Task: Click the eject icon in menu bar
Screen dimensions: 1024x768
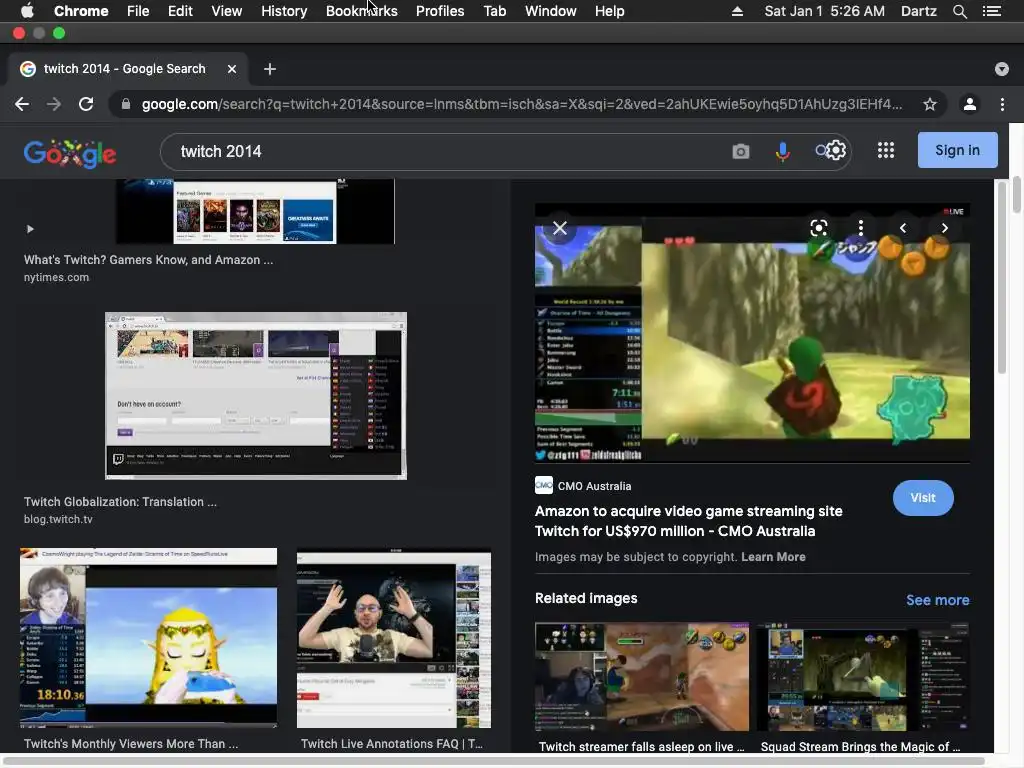Action: pos(737,11)
